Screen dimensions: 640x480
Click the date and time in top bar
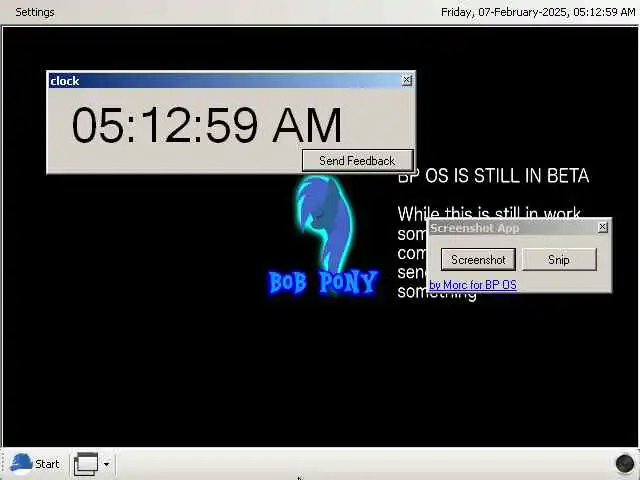[538, 12]
